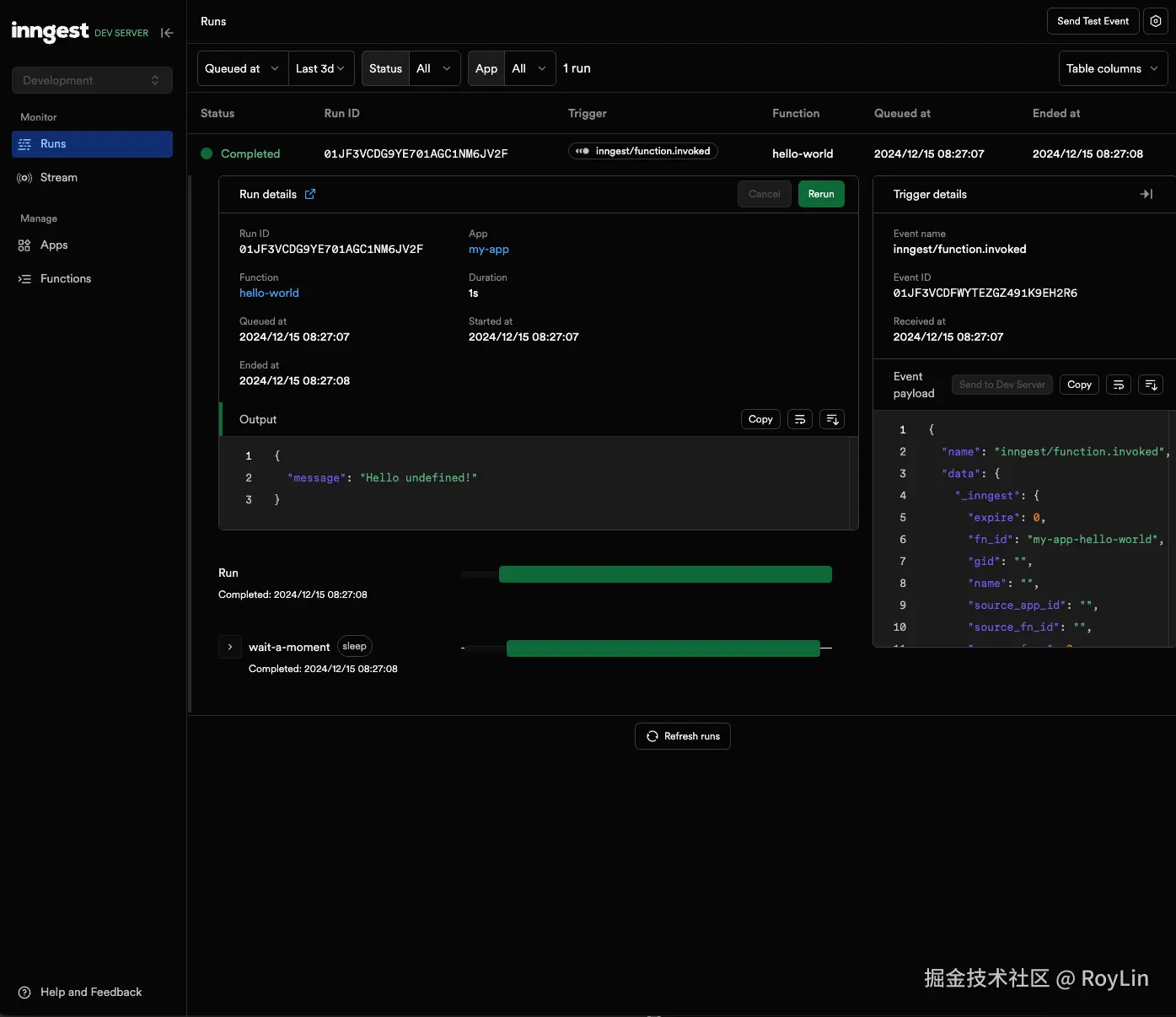
Task: Open the Status All filter dropdown
Action: pos(435,68)
